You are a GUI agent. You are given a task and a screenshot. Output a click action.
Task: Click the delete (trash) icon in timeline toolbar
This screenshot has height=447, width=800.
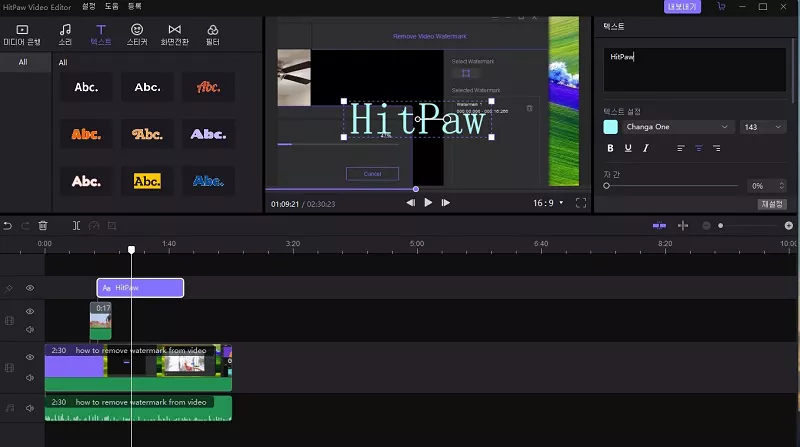[43, 226]
